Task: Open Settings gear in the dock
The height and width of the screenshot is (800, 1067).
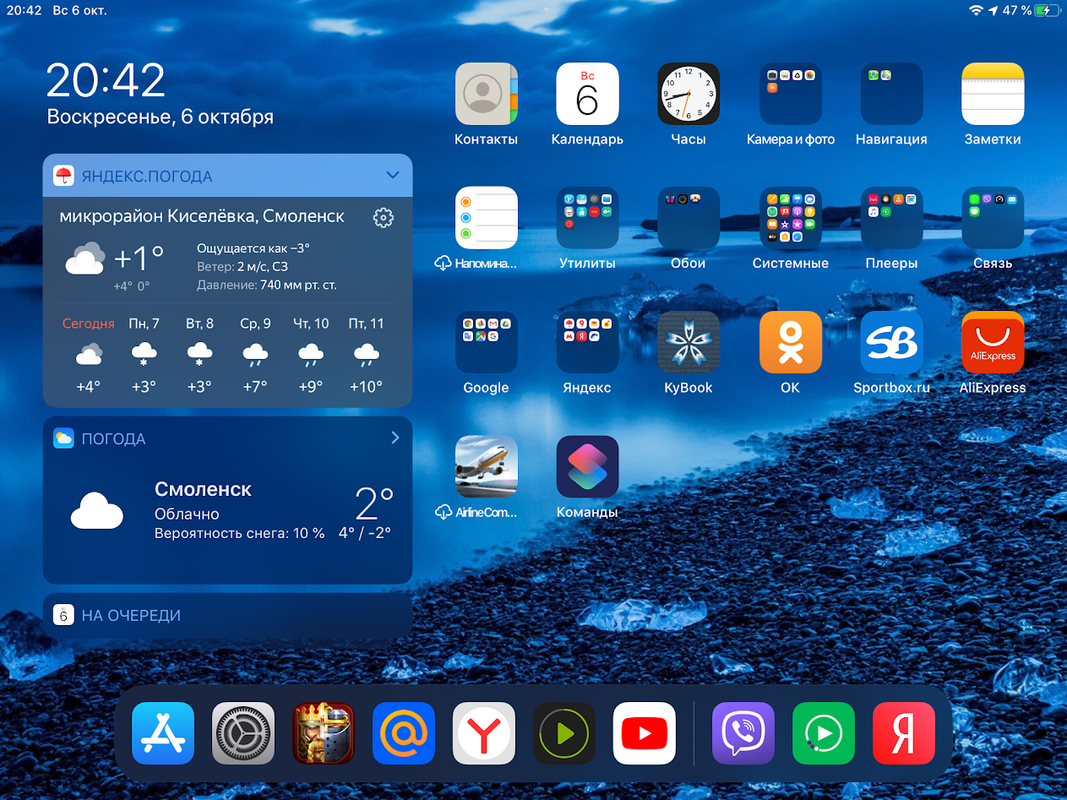Action: coord(243,733)
